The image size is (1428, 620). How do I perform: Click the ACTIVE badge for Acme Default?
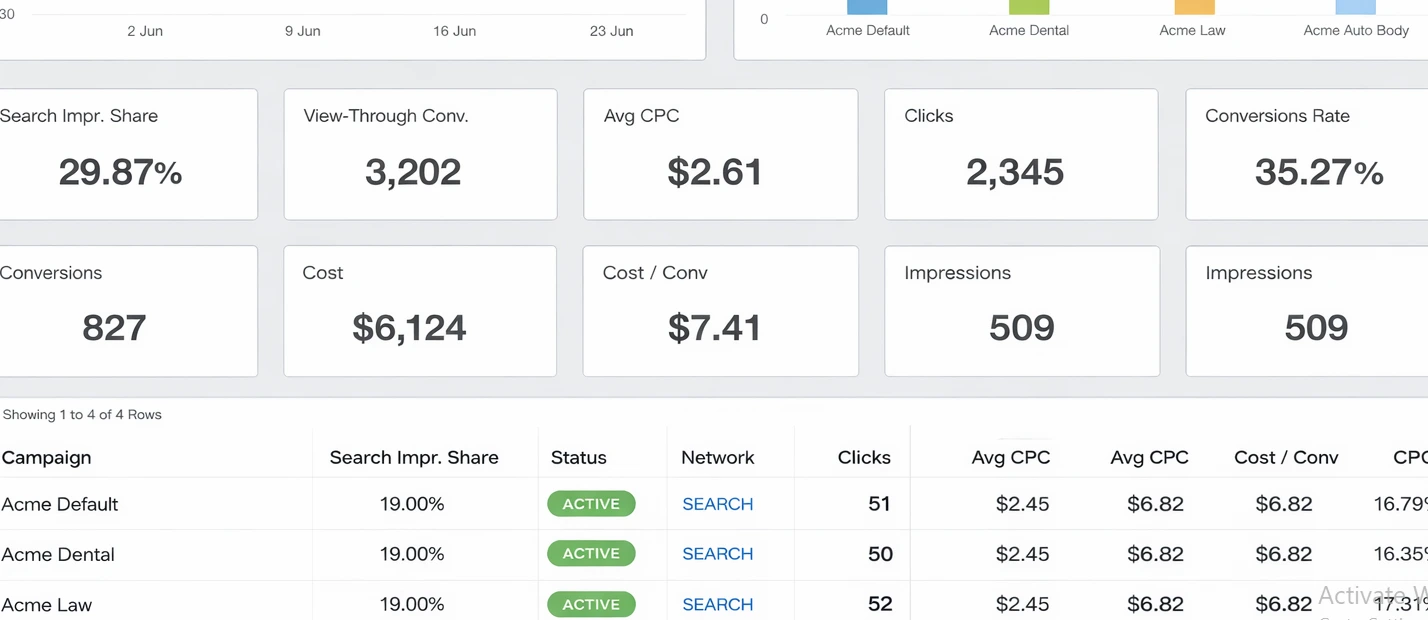coord(590,504)
